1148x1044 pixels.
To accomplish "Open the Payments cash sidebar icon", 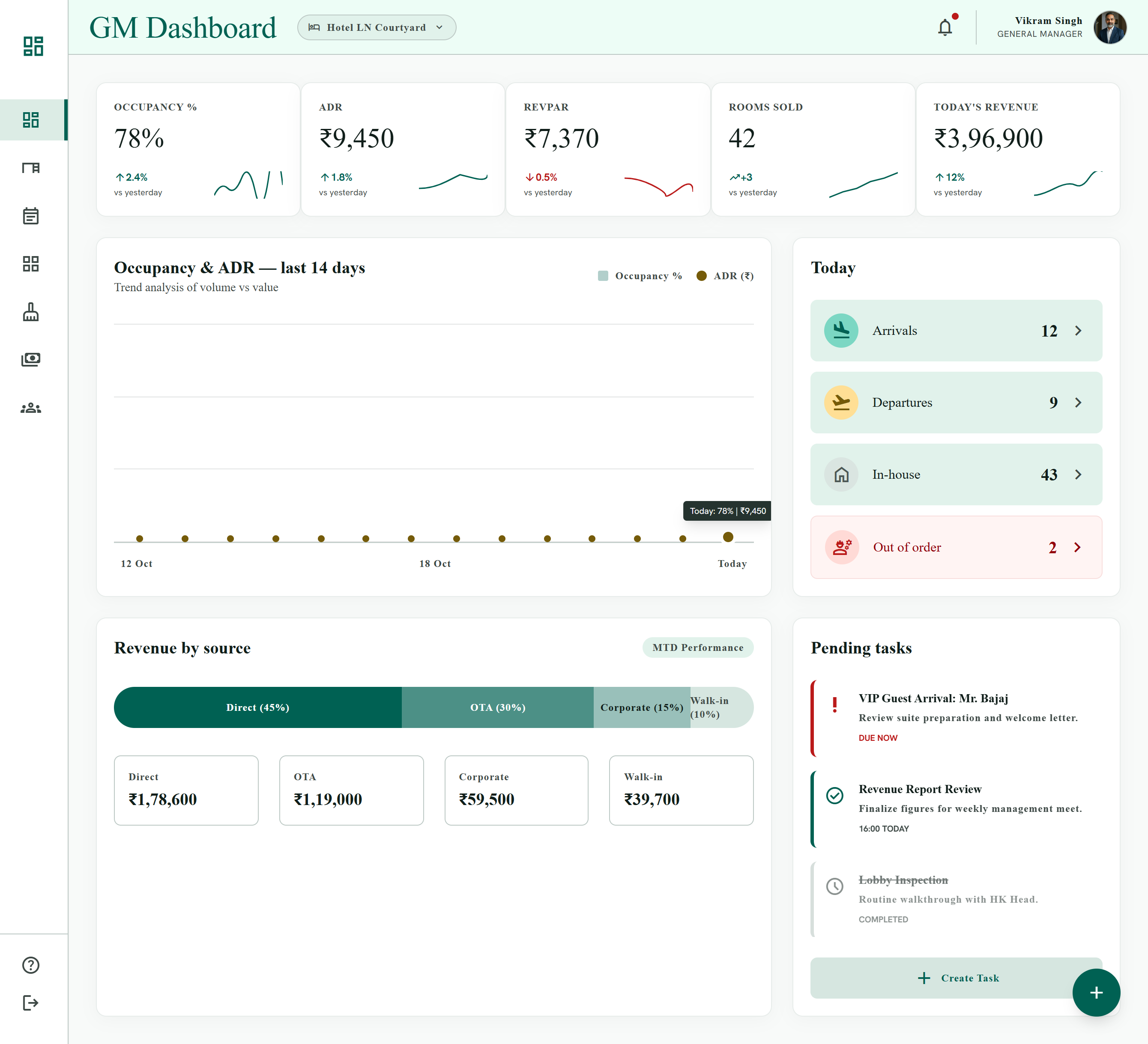I will tap(31, 359).
